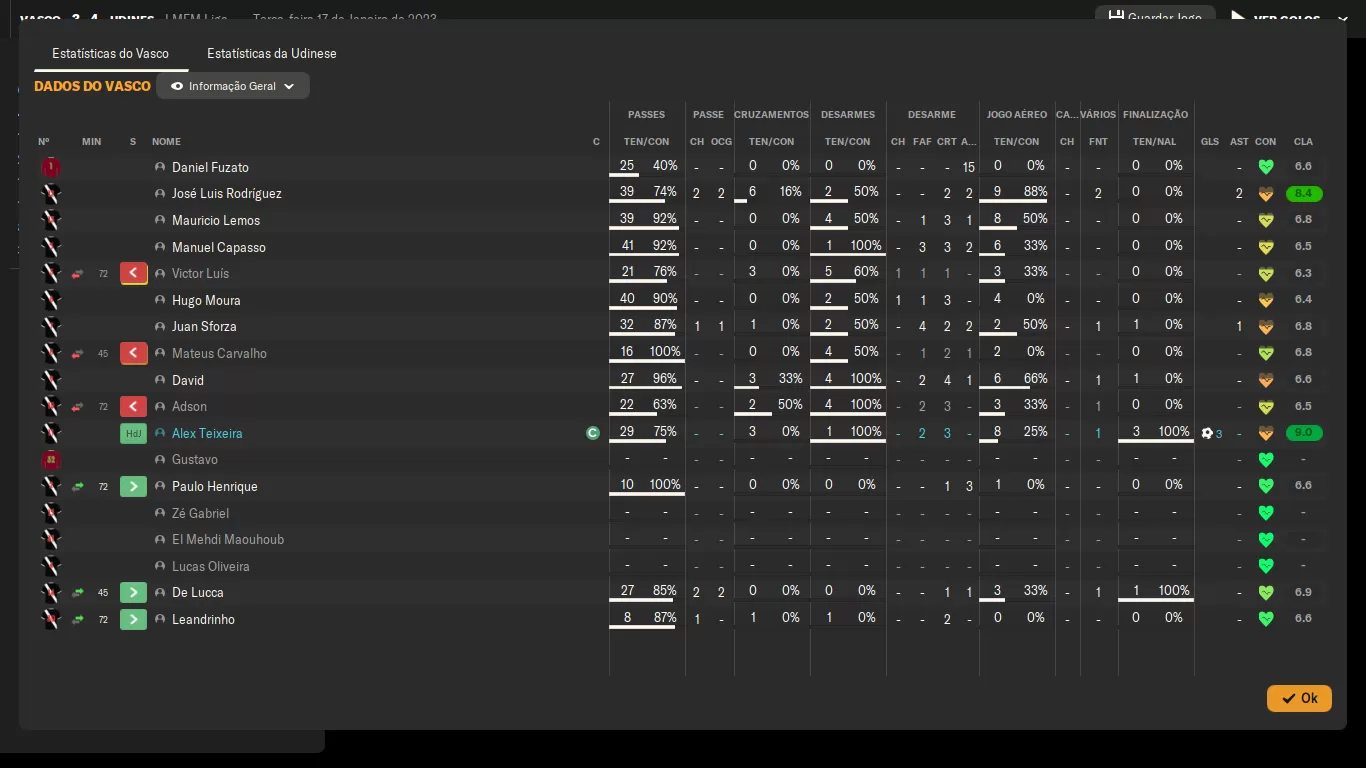The height and width of the screenshot is (768, 1366).
Task: Open player José Luis Rodríguez
Action: [227, 194]
